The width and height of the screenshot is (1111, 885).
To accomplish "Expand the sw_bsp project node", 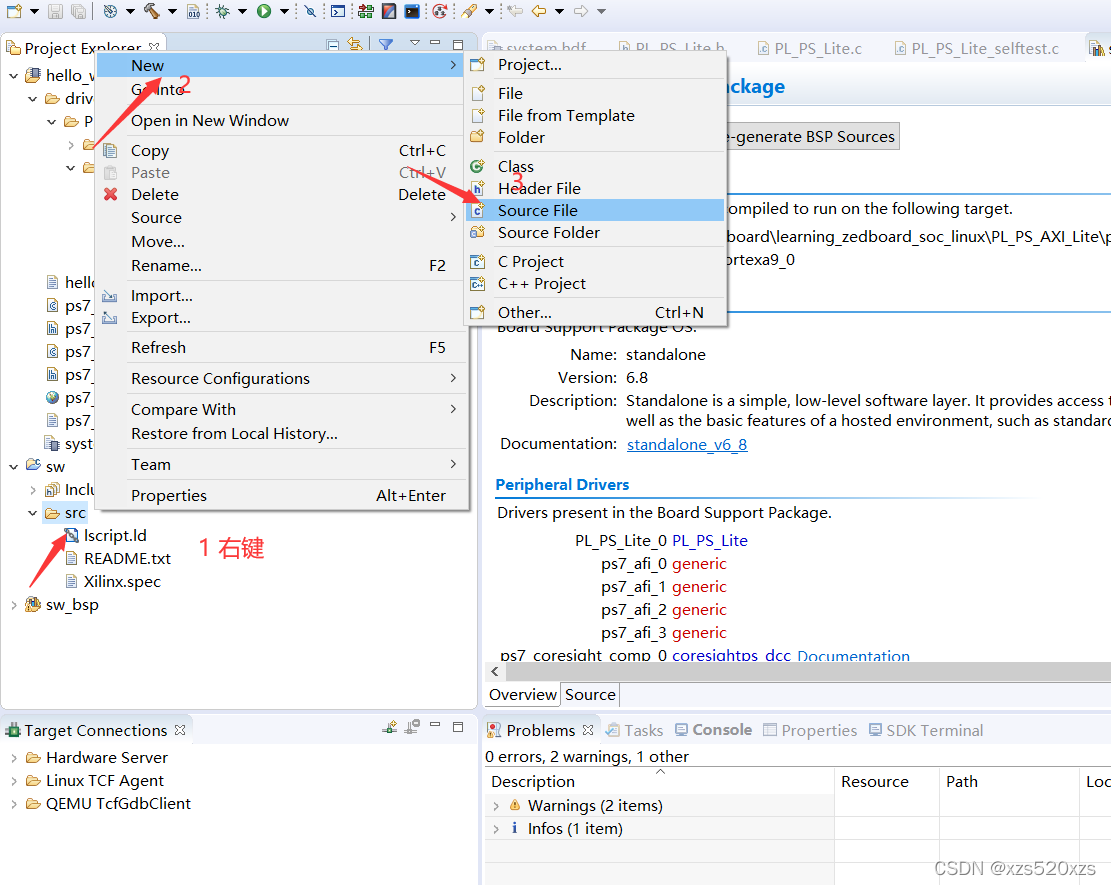I will click(x=13, y=604).
